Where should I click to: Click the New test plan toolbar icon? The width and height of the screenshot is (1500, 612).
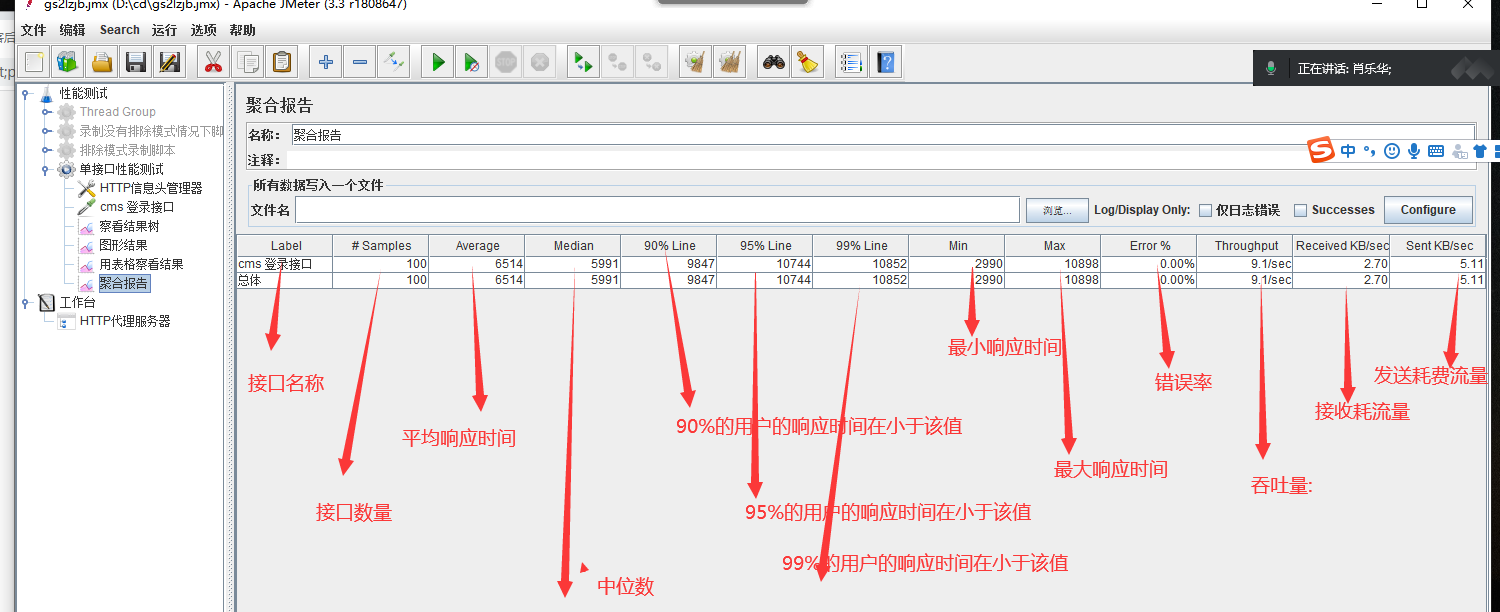click(34, 62)
